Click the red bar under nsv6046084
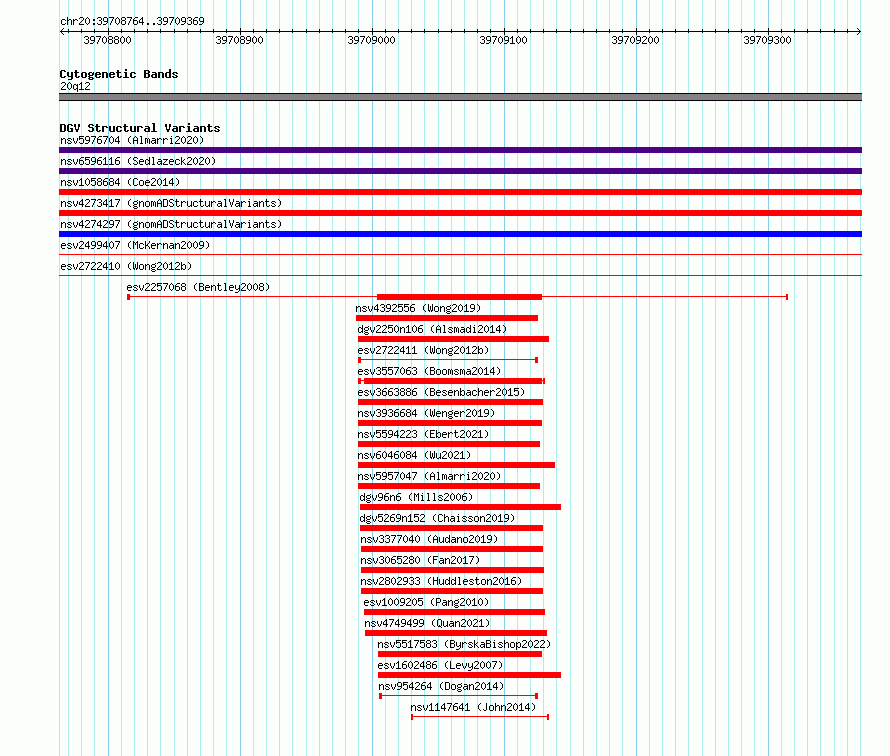 click(456, 465)
